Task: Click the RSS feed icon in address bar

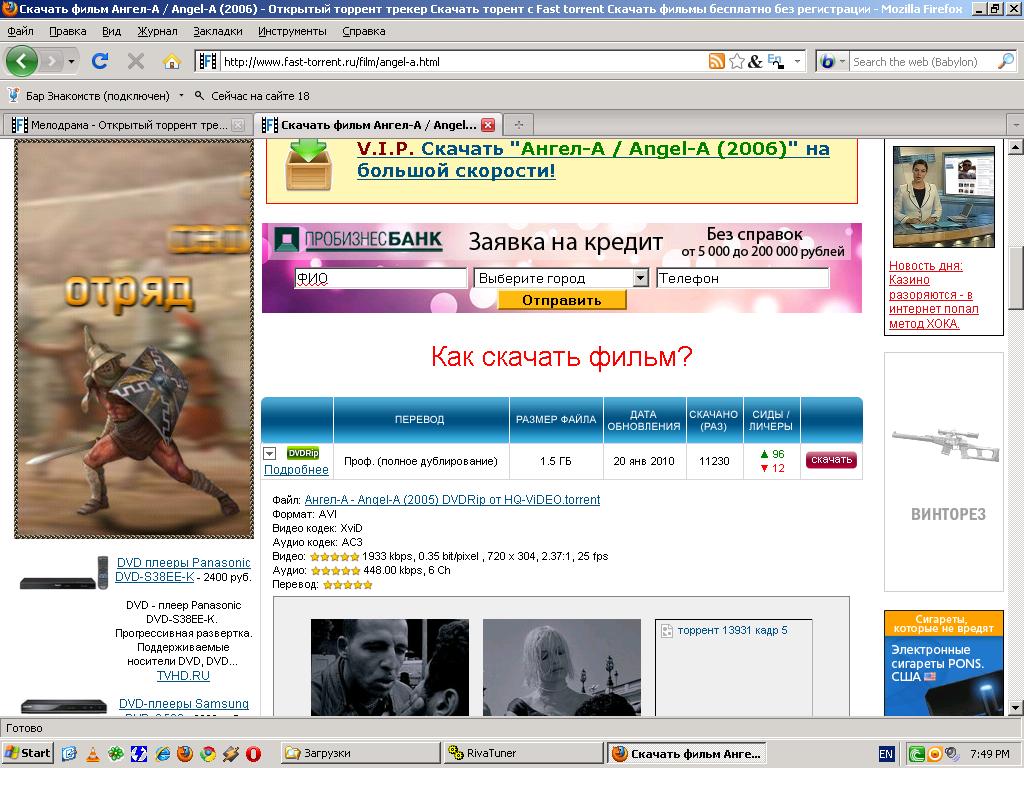Action: pos(716,61)
